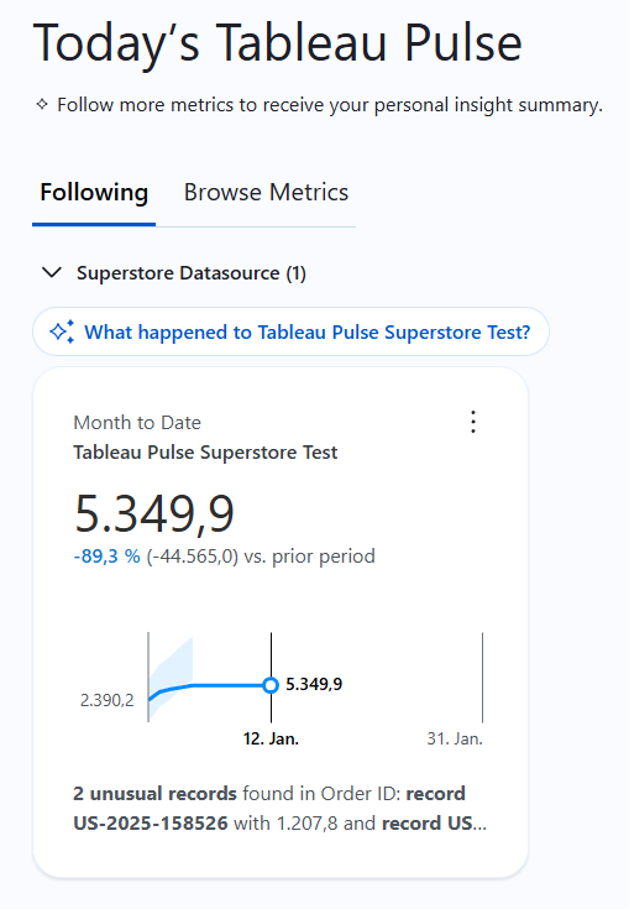The width and height of the screenshot is (630, 910).
Task: Collapse the Superstore Datasource group chevron
Action: pyautogui.click(x=49, y=272)
